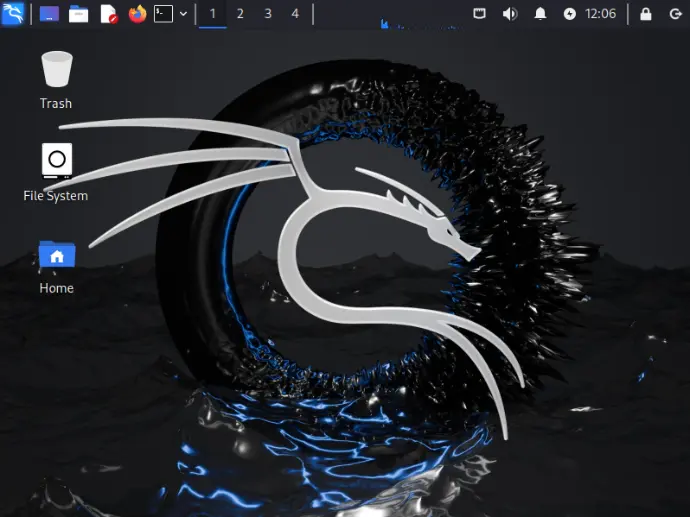
Task: Open the terminal emulator launcher
Action: click(163, 14)
